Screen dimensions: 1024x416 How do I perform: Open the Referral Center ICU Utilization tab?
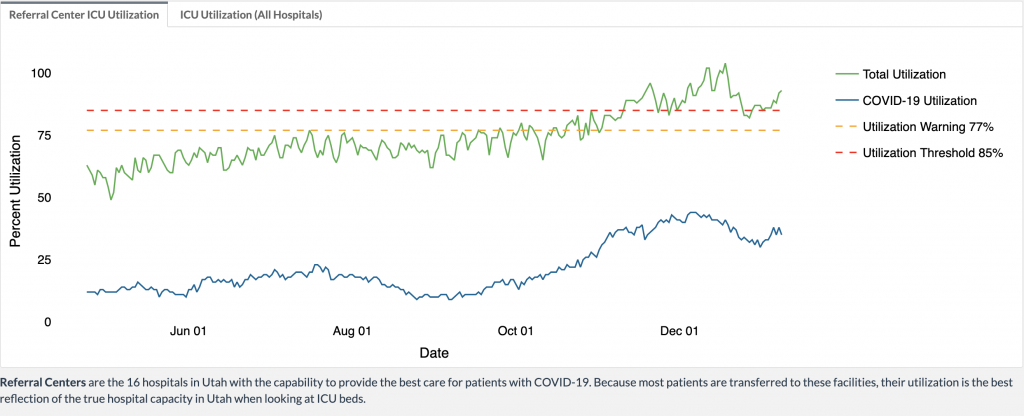[x=84, y=16]
